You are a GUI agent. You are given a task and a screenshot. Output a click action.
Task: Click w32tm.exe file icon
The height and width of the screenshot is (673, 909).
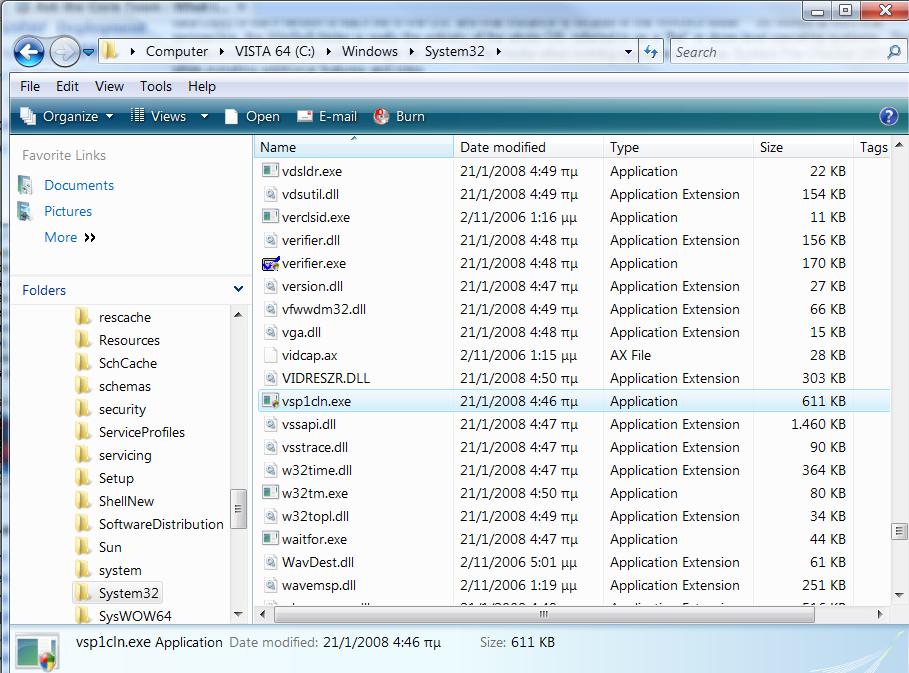click(270, 493)
